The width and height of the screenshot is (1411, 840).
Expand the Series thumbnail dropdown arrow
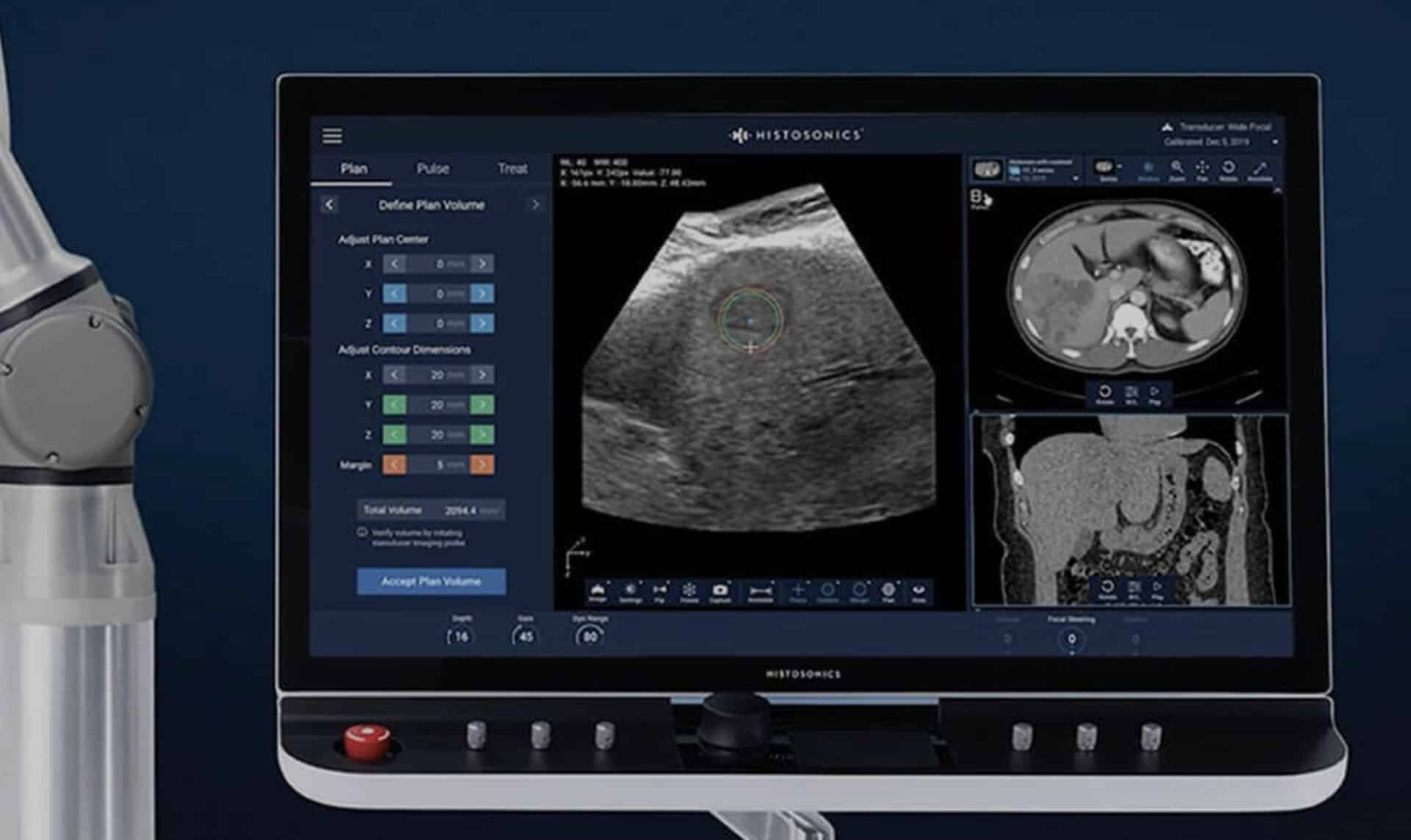tap(1119, 166)
